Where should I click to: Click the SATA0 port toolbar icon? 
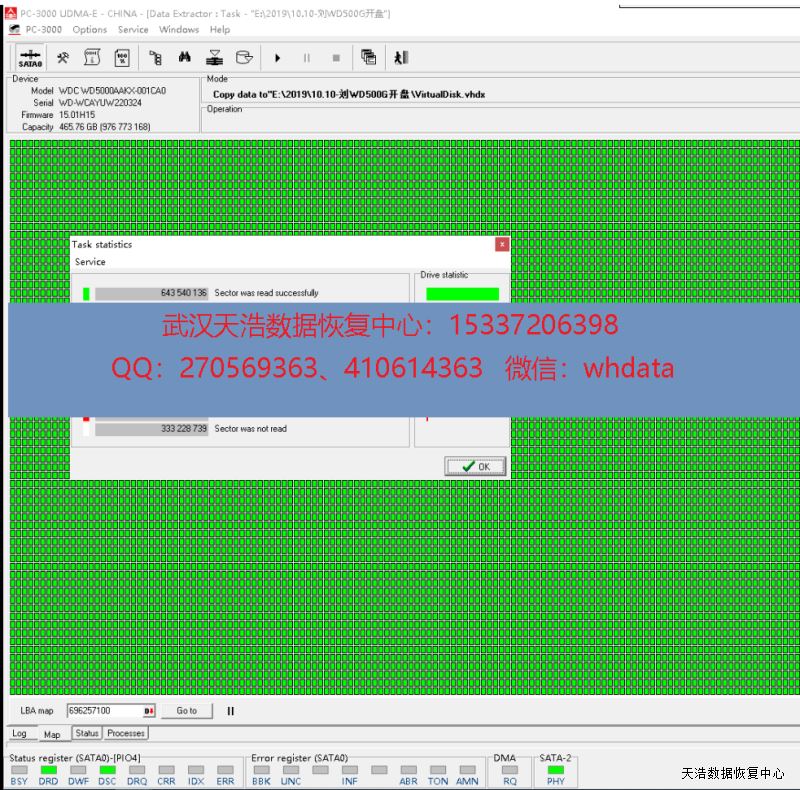tap(30, 58)
